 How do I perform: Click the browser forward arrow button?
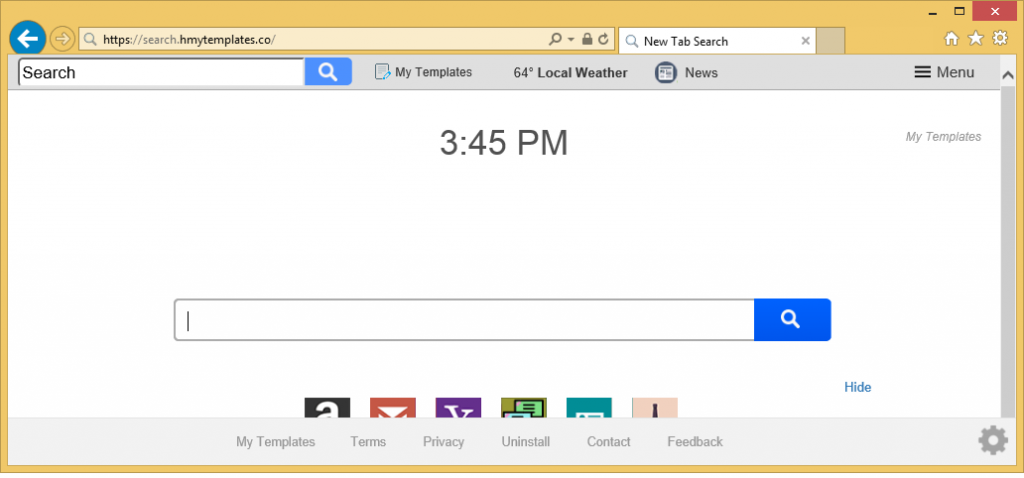[62, 40]
